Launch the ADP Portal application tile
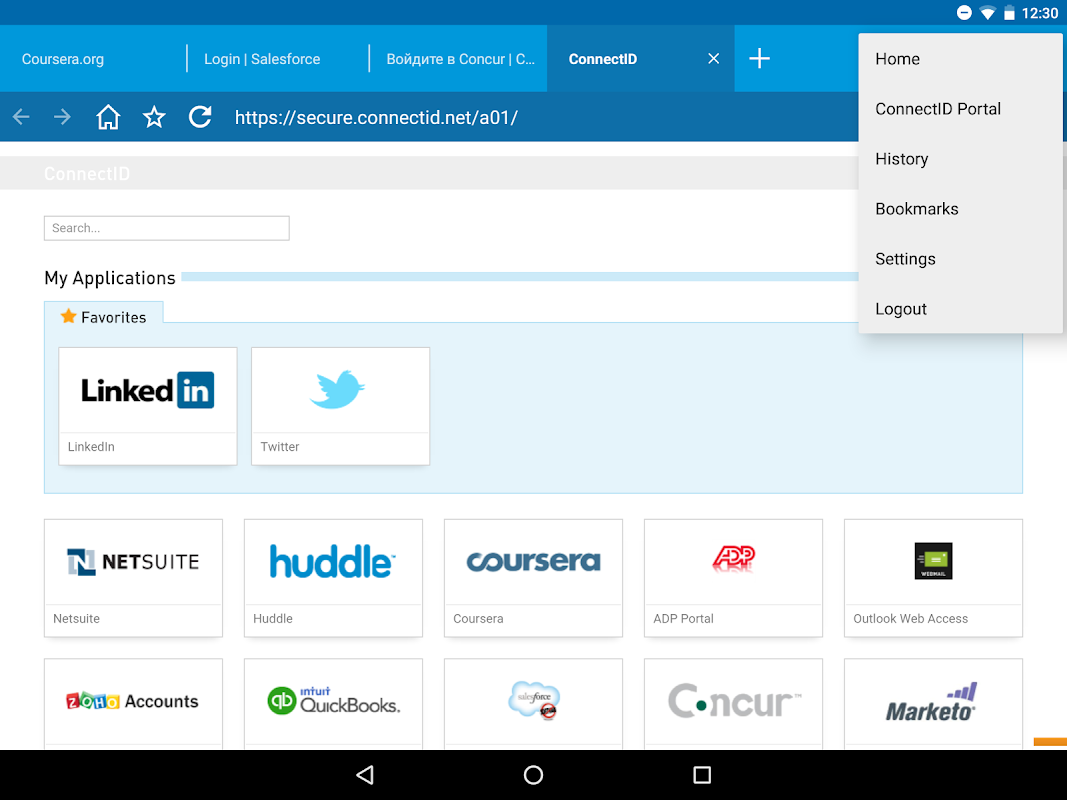This screenshot has width=1067, height=800. coord(734,578)
